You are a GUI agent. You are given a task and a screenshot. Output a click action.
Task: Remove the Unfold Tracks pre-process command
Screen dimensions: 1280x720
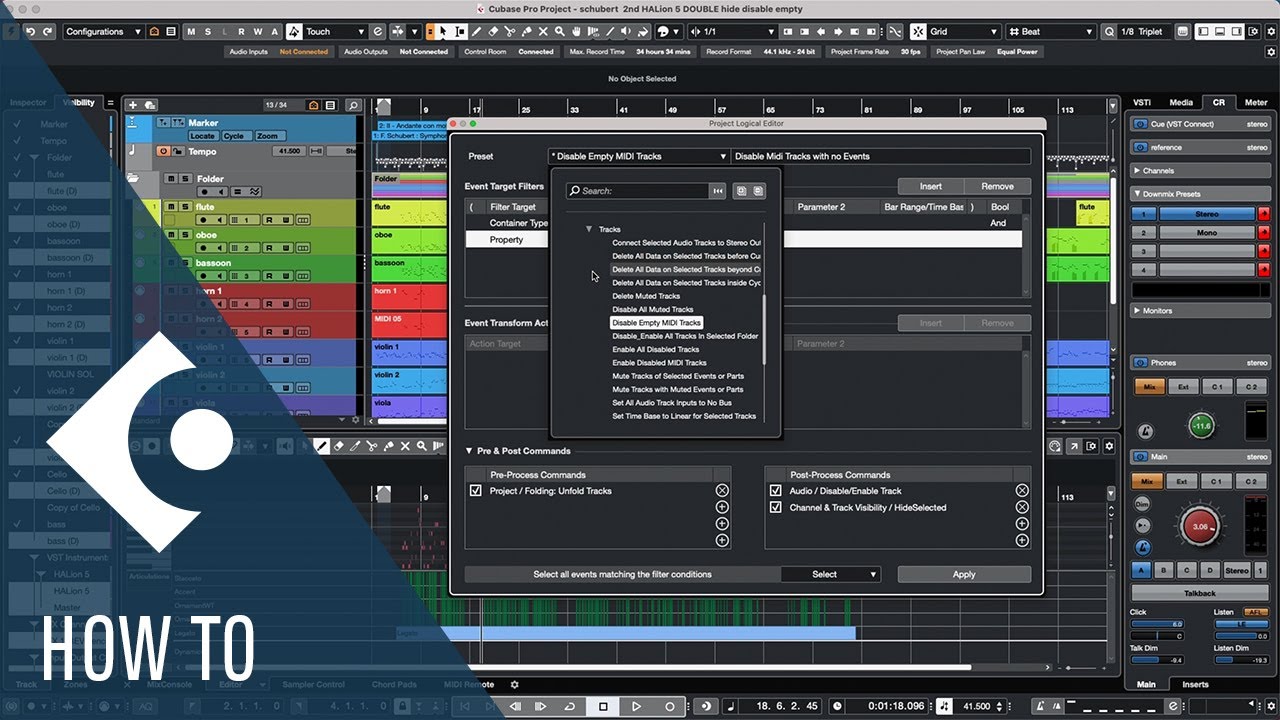pos(722,491)
